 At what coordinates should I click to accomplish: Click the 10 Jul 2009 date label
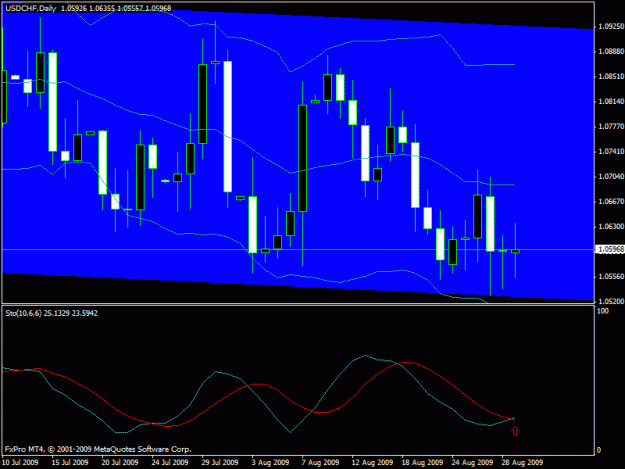pyautogui.click(x=20, y=462)
